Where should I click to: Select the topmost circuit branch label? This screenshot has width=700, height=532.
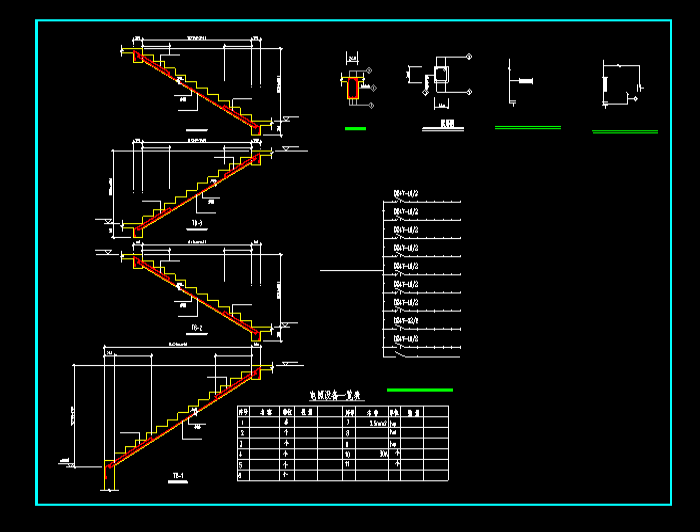[406, 194]
